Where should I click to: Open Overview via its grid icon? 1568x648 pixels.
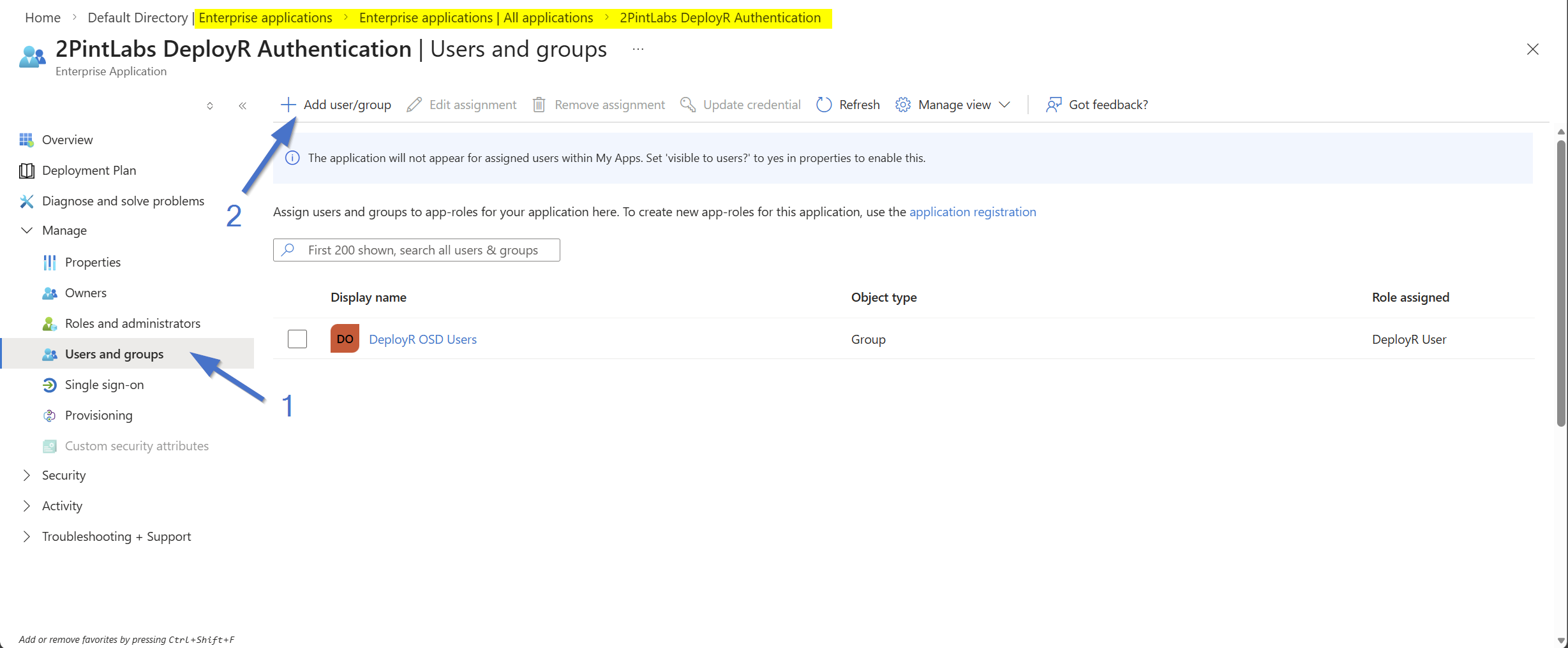pos(26,140)
